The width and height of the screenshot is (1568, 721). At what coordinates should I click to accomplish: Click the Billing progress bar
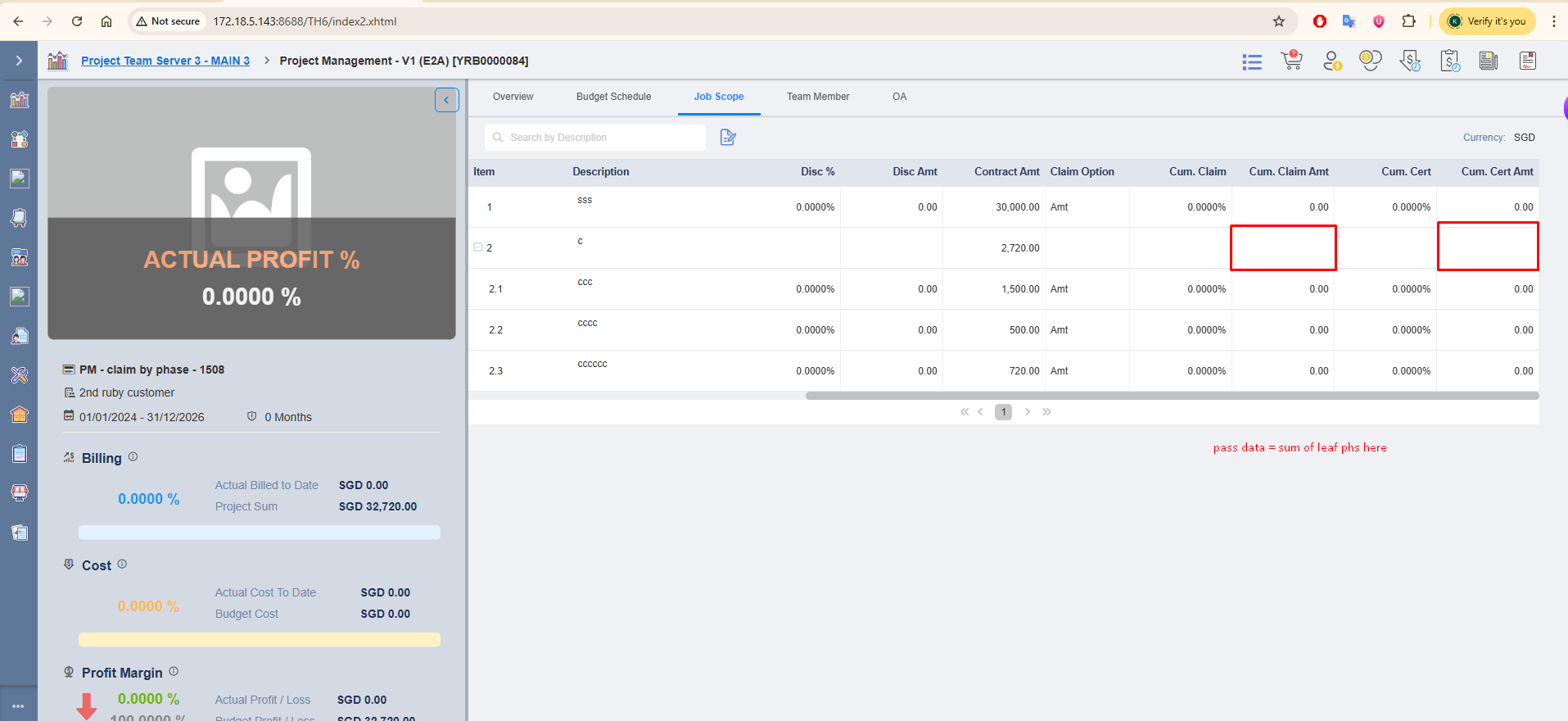[260, 533]
